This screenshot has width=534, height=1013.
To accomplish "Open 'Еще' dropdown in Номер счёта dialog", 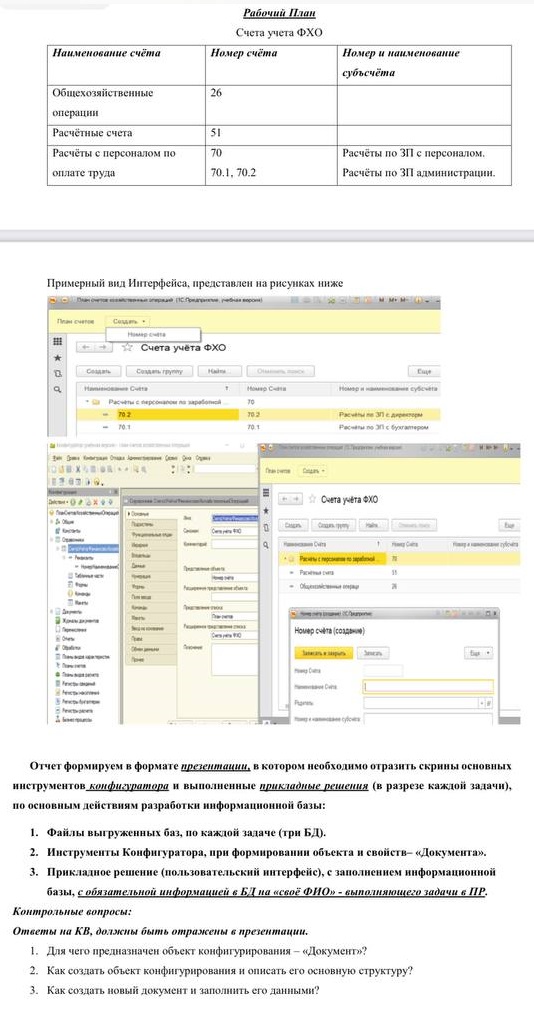I will [x=478, y=653].
